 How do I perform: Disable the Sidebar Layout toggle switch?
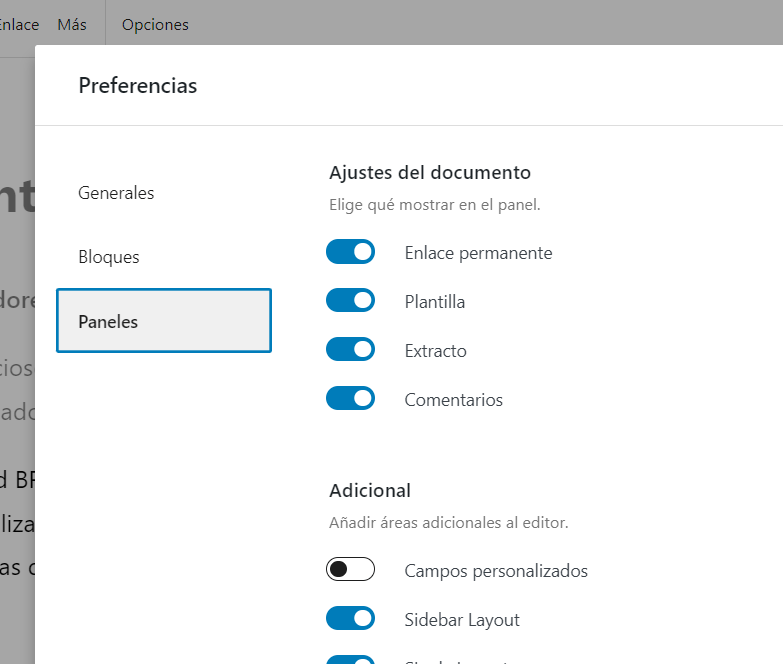tap(350, 618)
